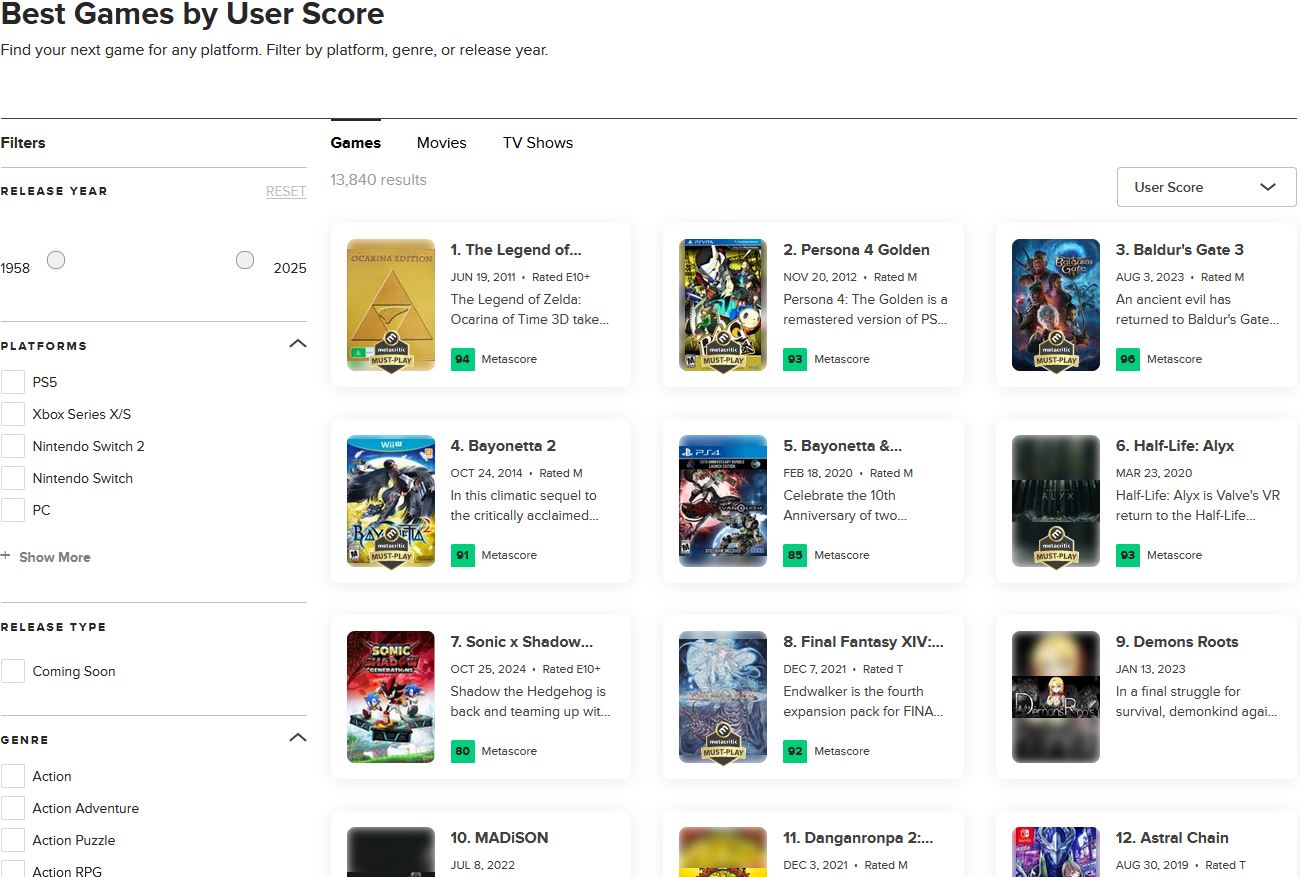Open the Legend of Zelda cover thumbnail
The image size is (1301, 877).
point(391,305)
